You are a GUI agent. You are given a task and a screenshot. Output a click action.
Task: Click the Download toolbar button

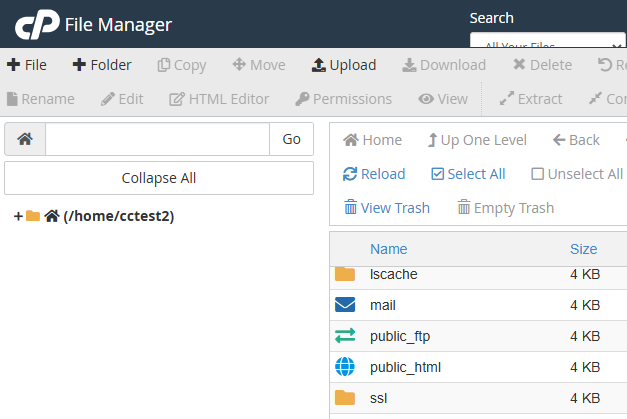pos(444,65)
